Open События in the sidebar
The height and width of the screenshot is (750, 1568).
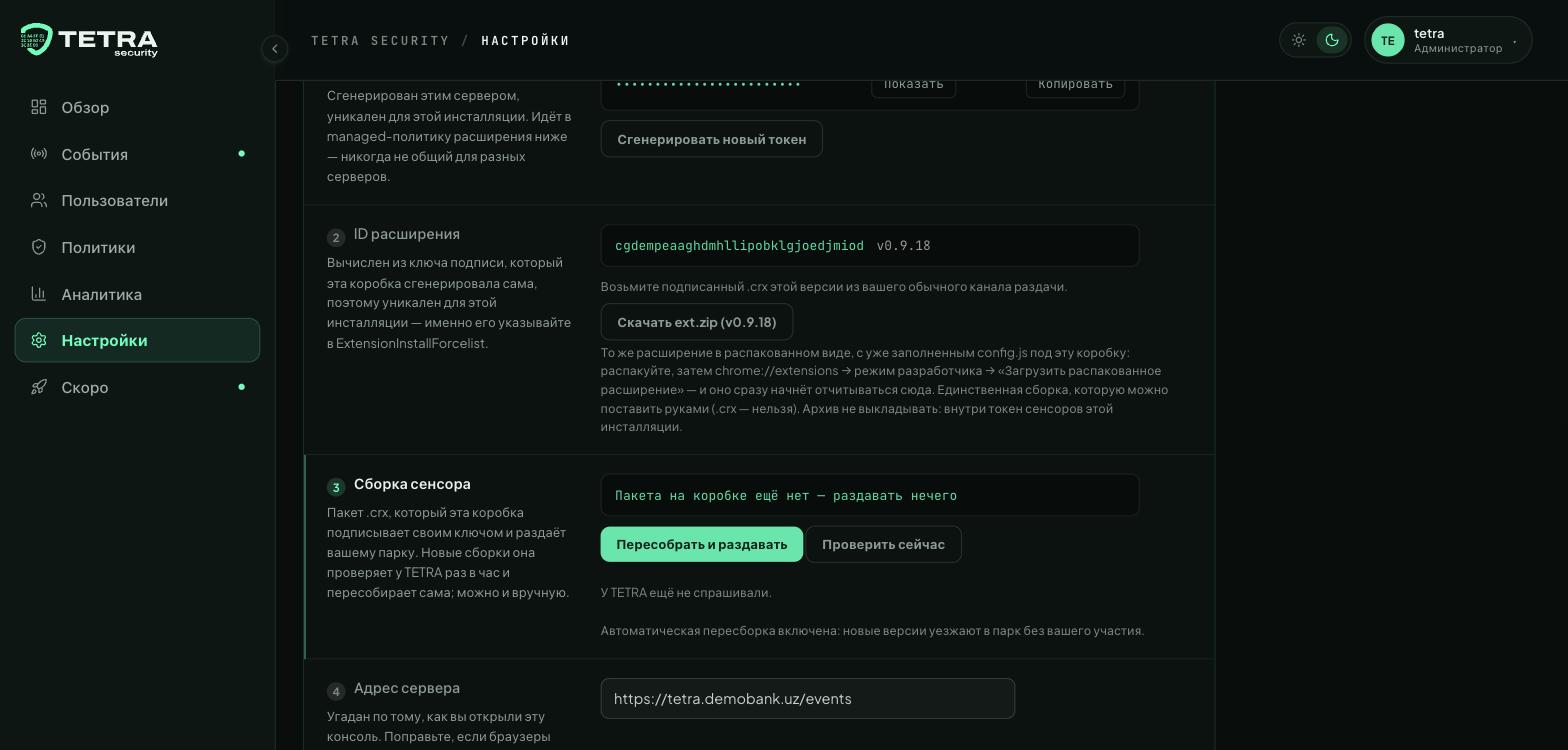click(x=137, y=154)
